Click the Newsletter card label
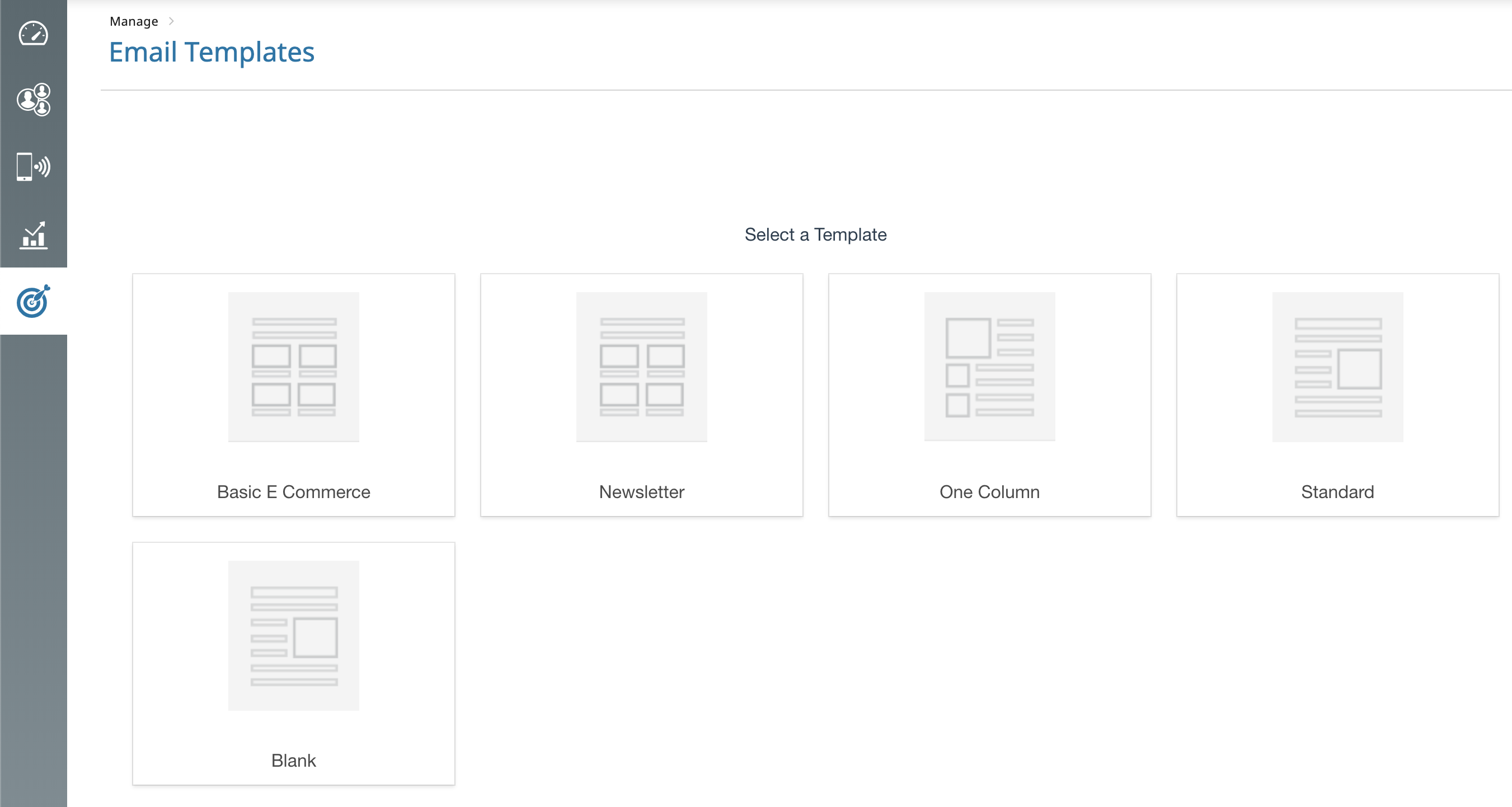This screenshot has width=1512, height=807. 641,492
